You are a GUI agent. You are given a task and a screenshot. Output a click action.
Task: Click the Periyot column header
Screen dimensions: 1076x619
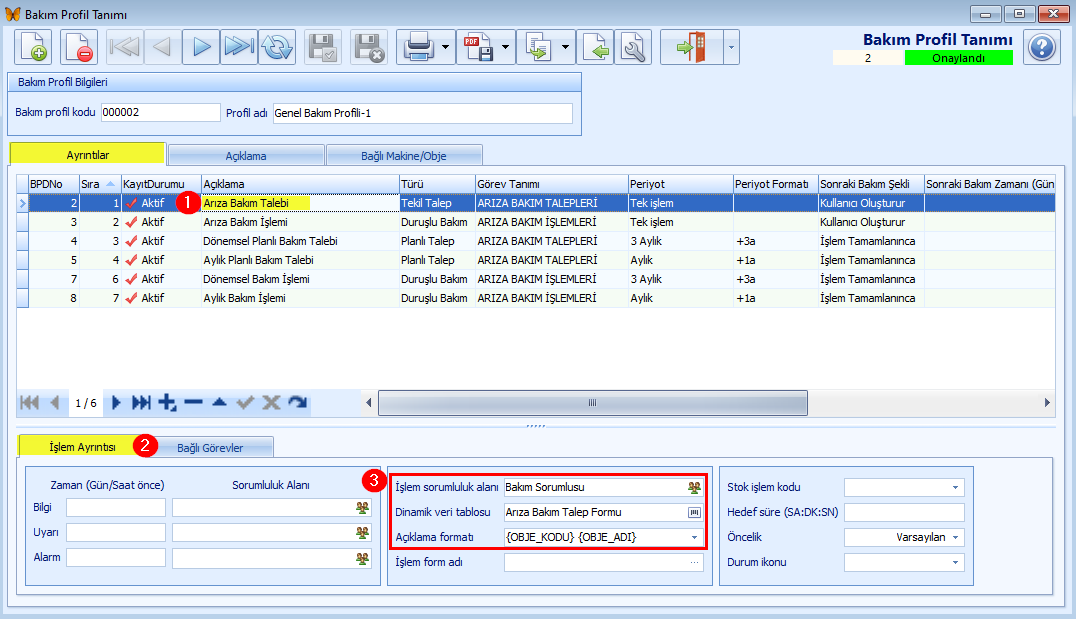[681, 184]
